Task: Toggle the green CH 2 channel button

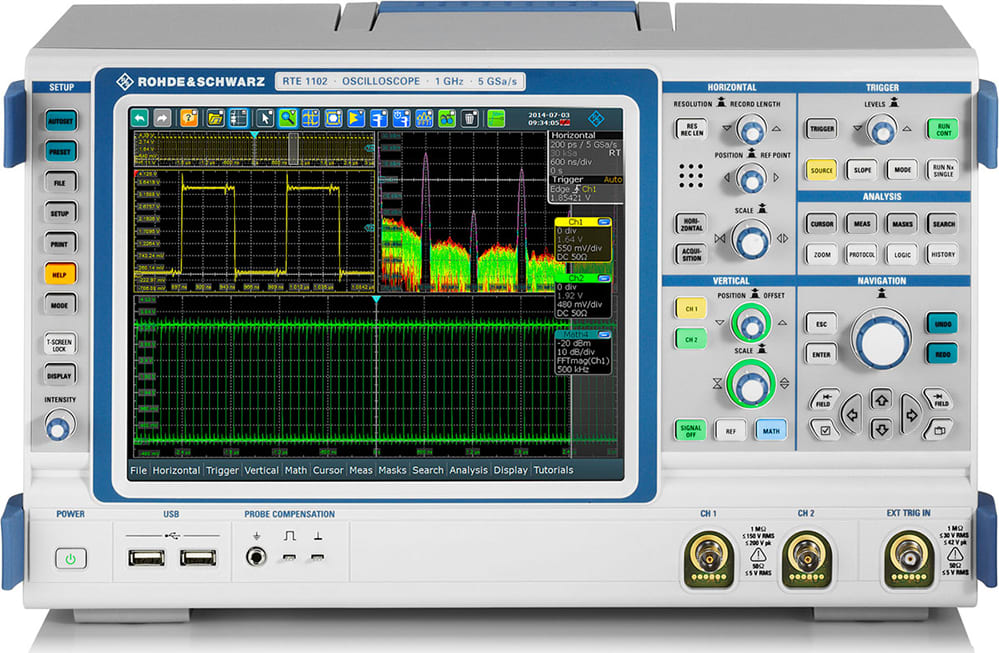Action: [691, 339]
